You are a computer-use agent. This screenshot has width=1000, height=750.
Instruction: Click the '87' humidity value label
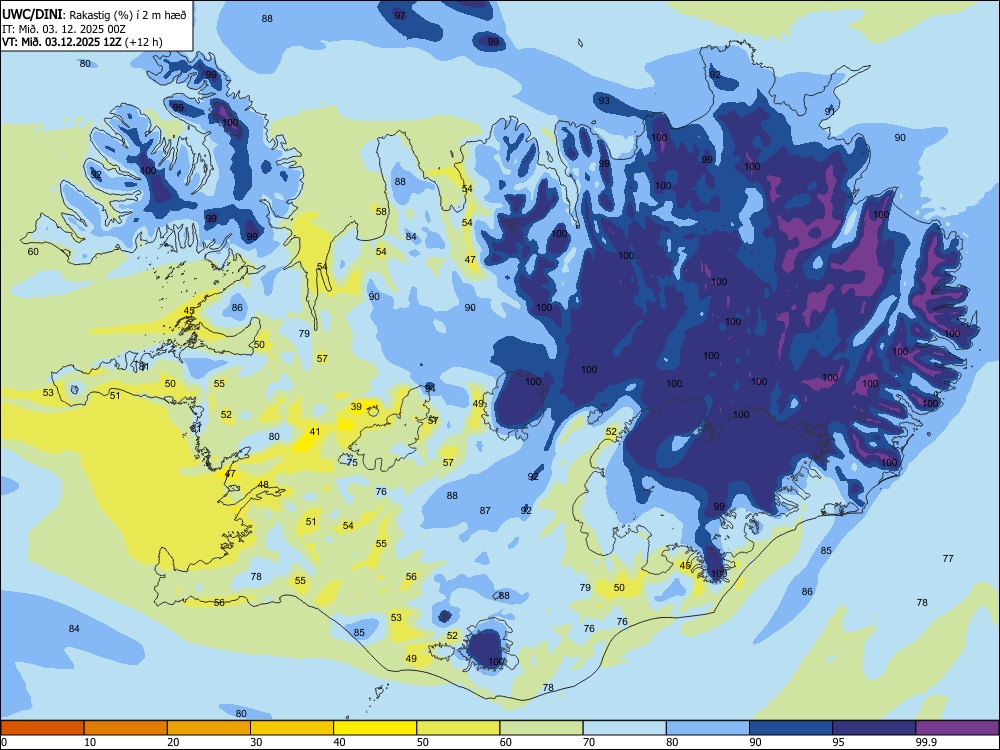click(x=485, y=510)
